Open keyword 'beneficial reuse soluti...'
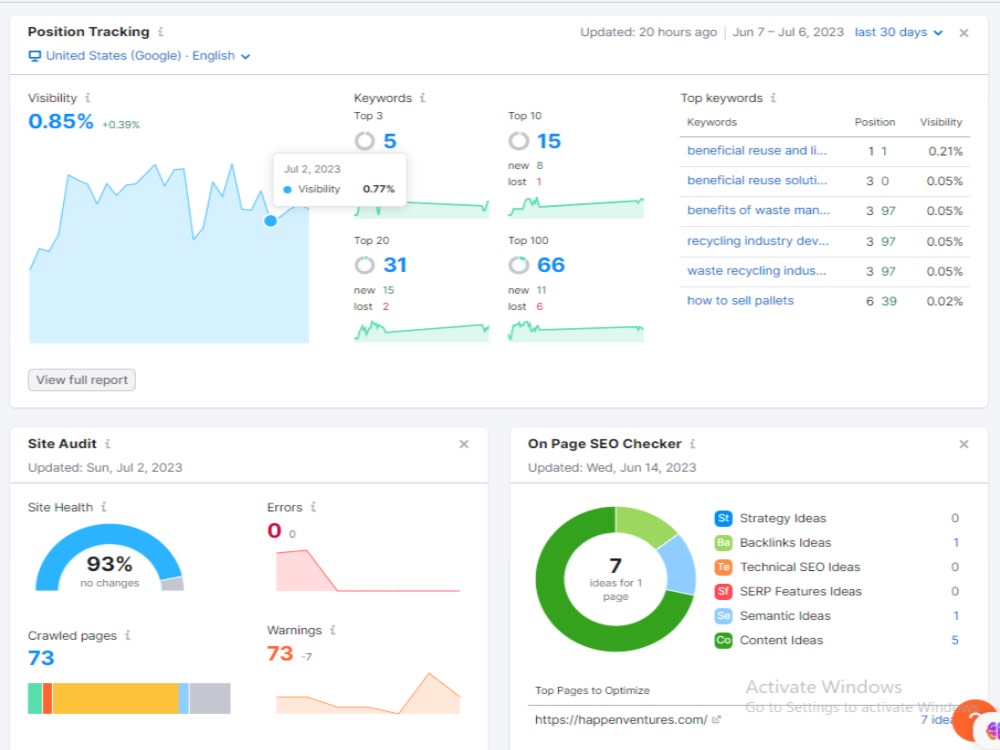The width and height of the screenshot is (1000, 750). pos(757,180)
